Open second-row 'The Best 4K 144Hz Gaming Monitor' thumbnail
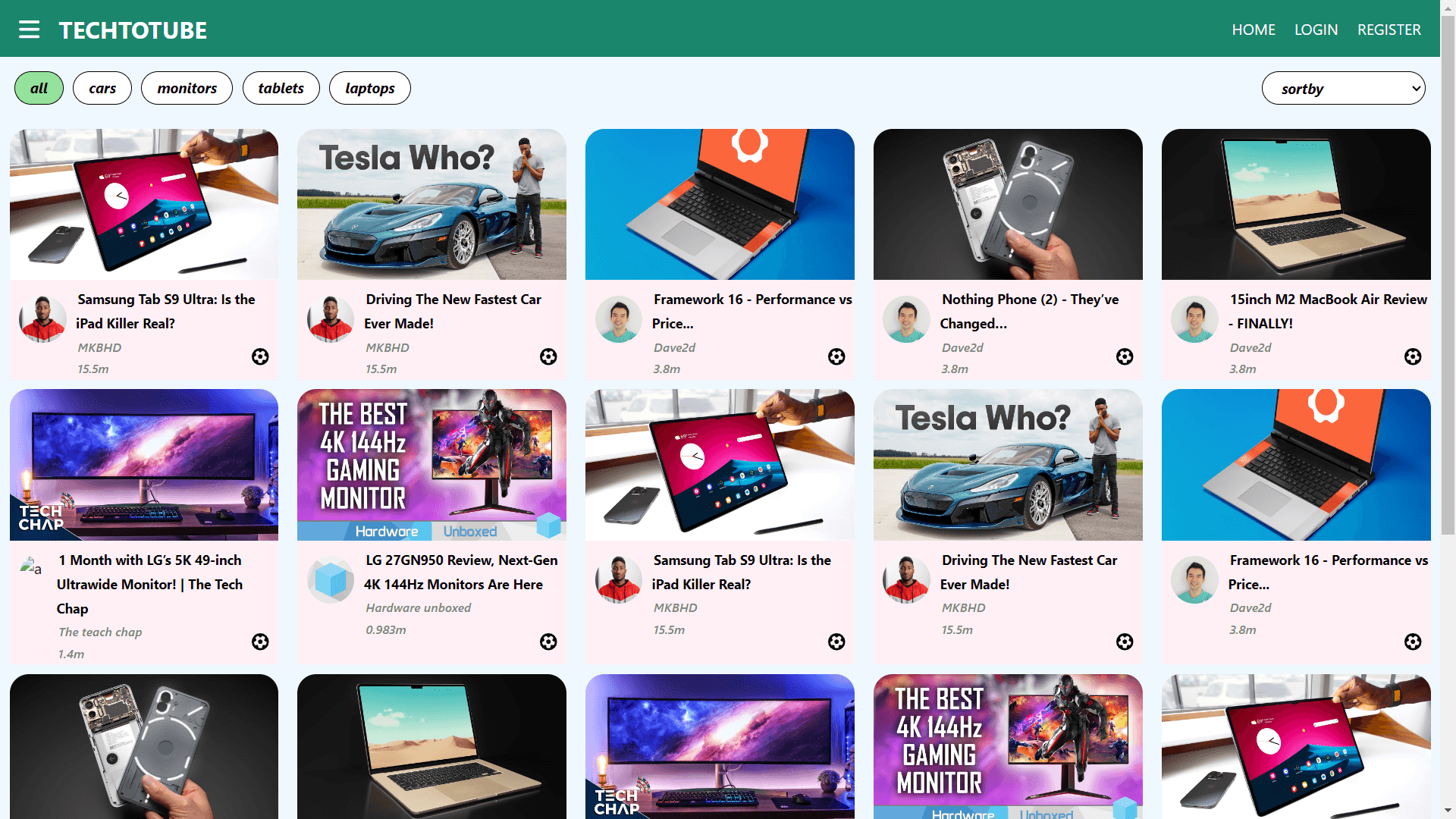This screenshot has height=819, width=1456. click(431, 465)
